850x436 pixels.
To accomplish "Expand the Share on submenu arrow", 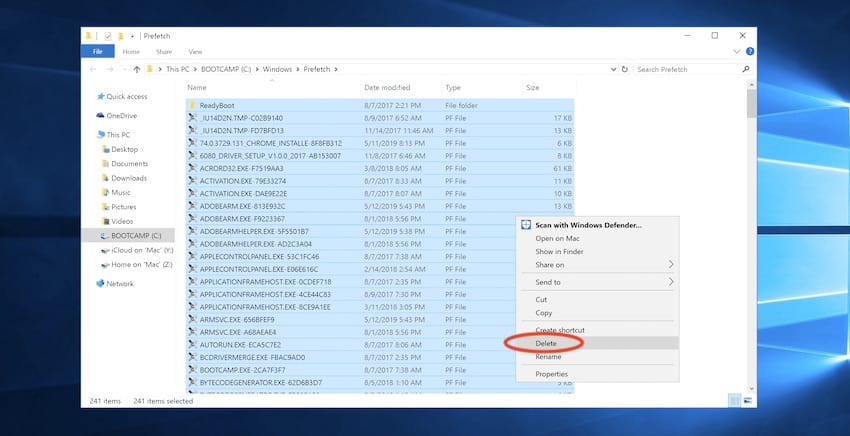I will coord(671,265).
